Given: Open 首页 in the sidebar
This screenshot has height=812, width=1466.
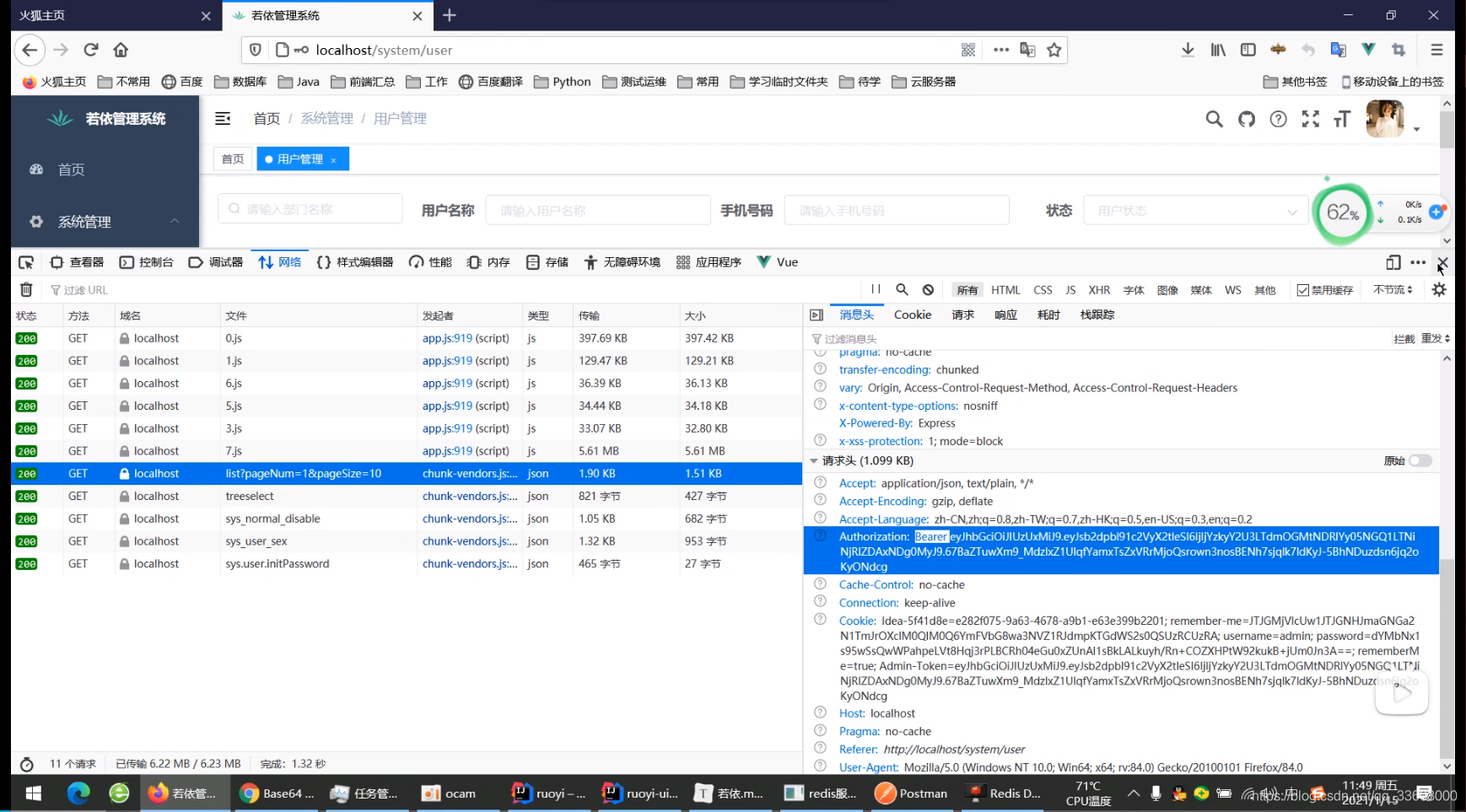Looking at the screenshot, I should (x=105, y=169).
